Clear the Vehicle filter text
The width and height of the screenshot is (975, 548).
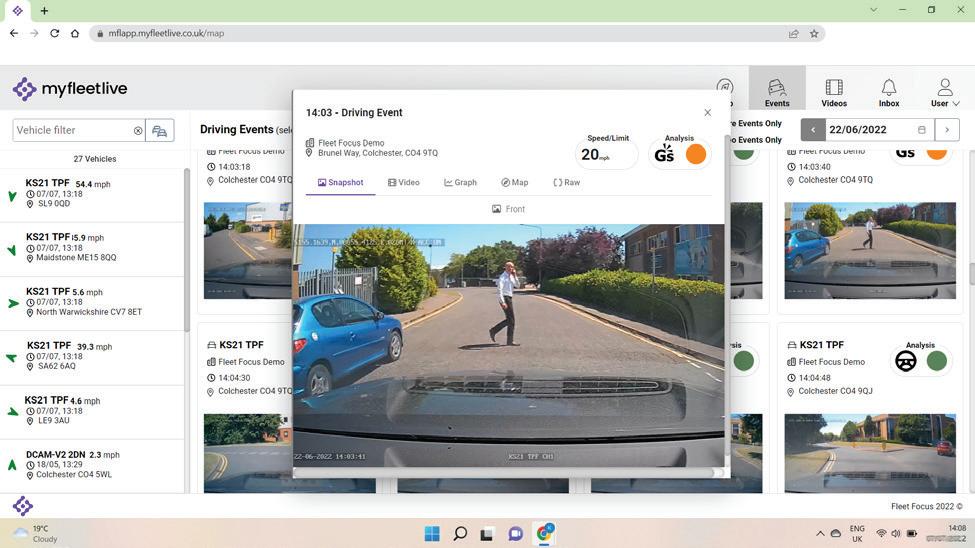138,131
